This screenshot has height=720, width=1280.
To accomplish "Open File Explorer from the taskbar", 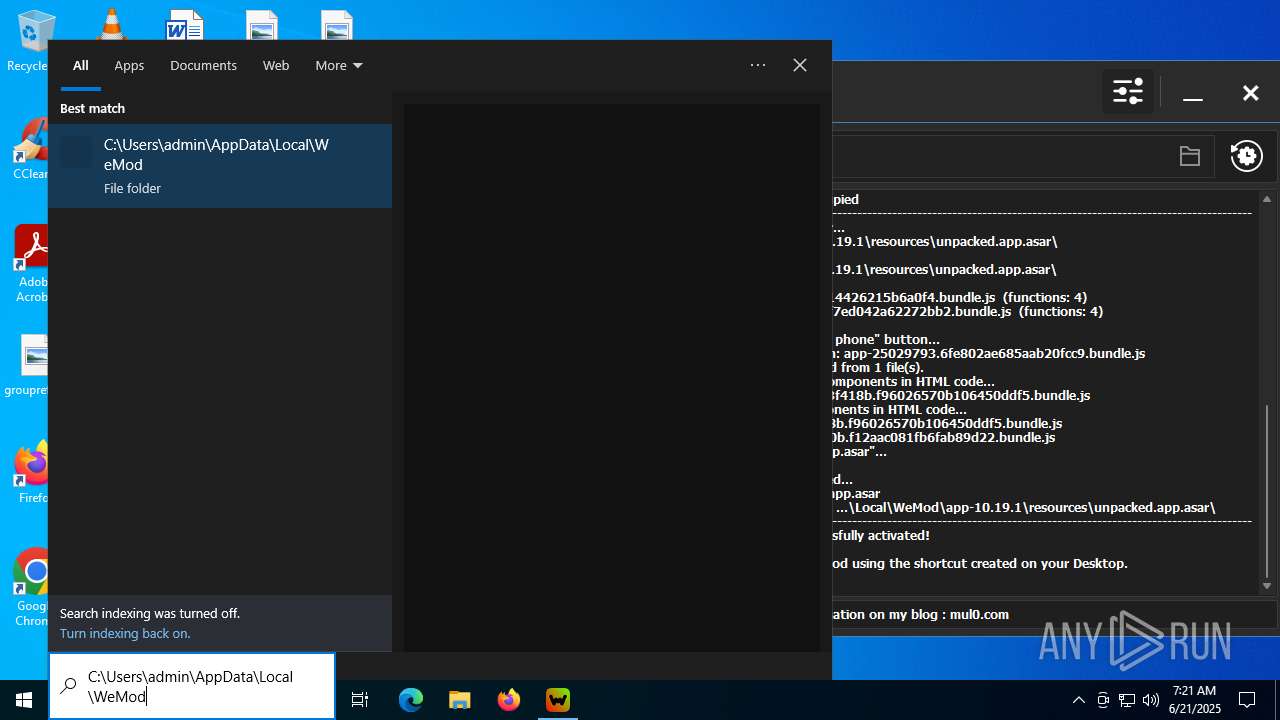I will [460, 700].
